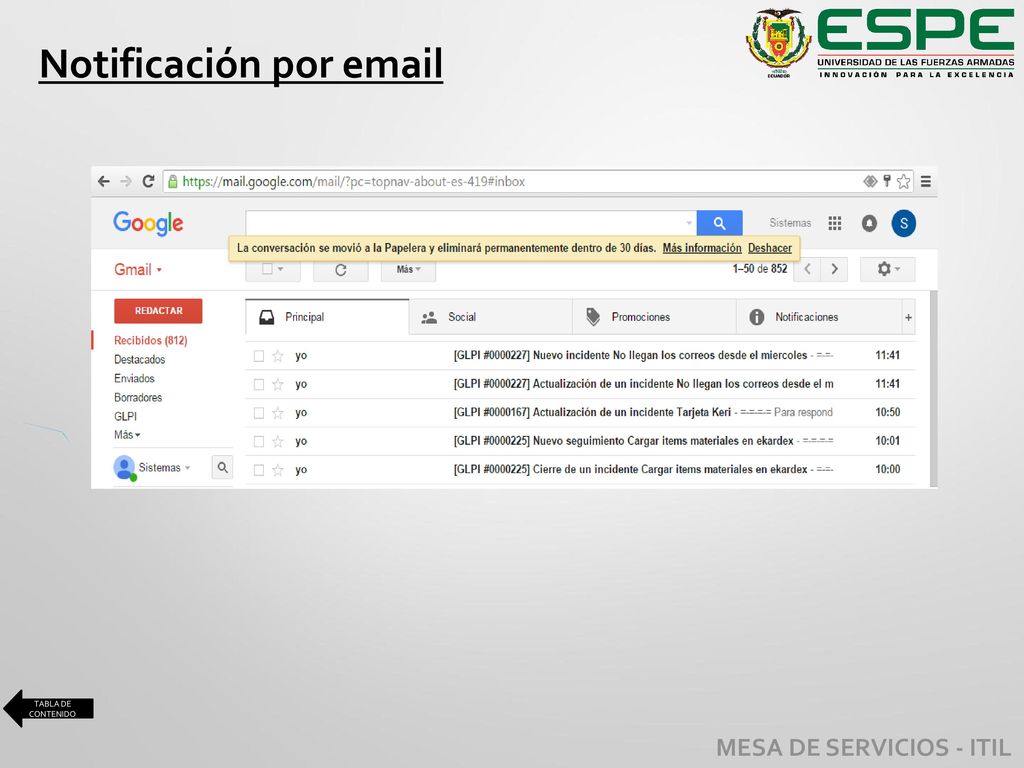Click the REDACTAR compose button

pos(158,311)
